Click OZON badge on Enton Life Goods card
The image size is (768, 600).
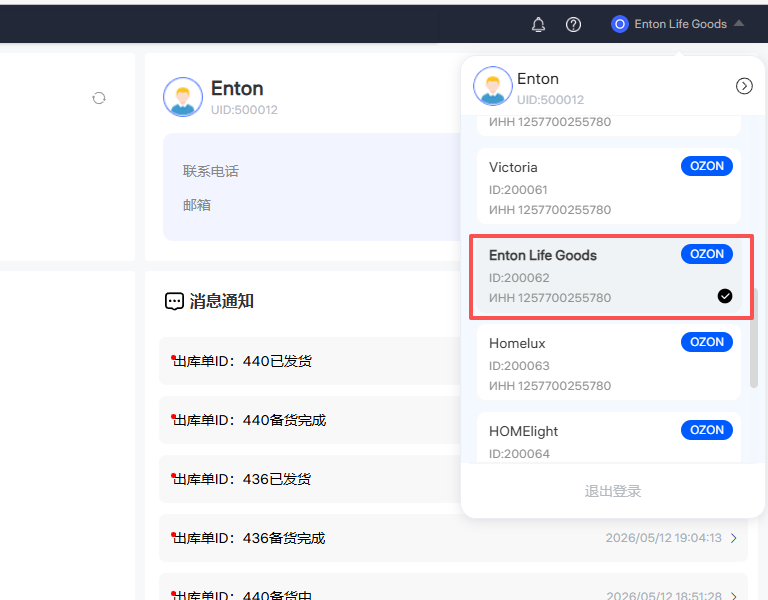click(x=707, y=254)
